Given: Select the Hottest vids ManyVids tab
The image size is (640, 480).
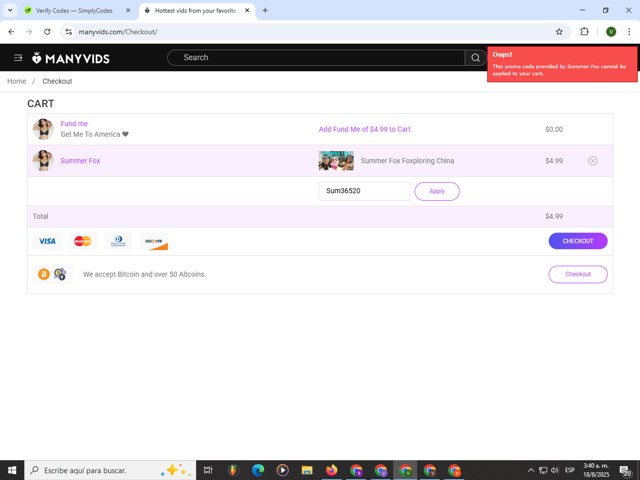Looking at the screenshot, I should click(x=195, y=11).
